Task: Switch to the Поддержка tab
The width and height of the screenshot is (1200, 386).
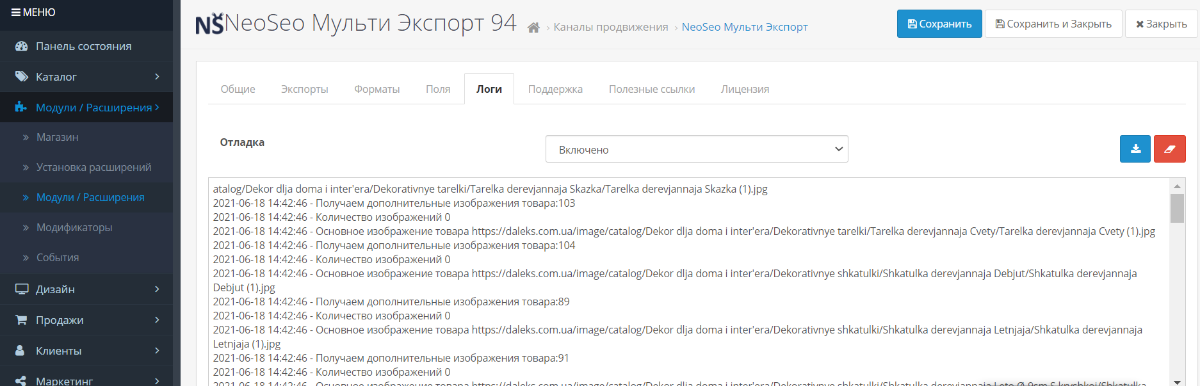Action: (x=555, y=89)
